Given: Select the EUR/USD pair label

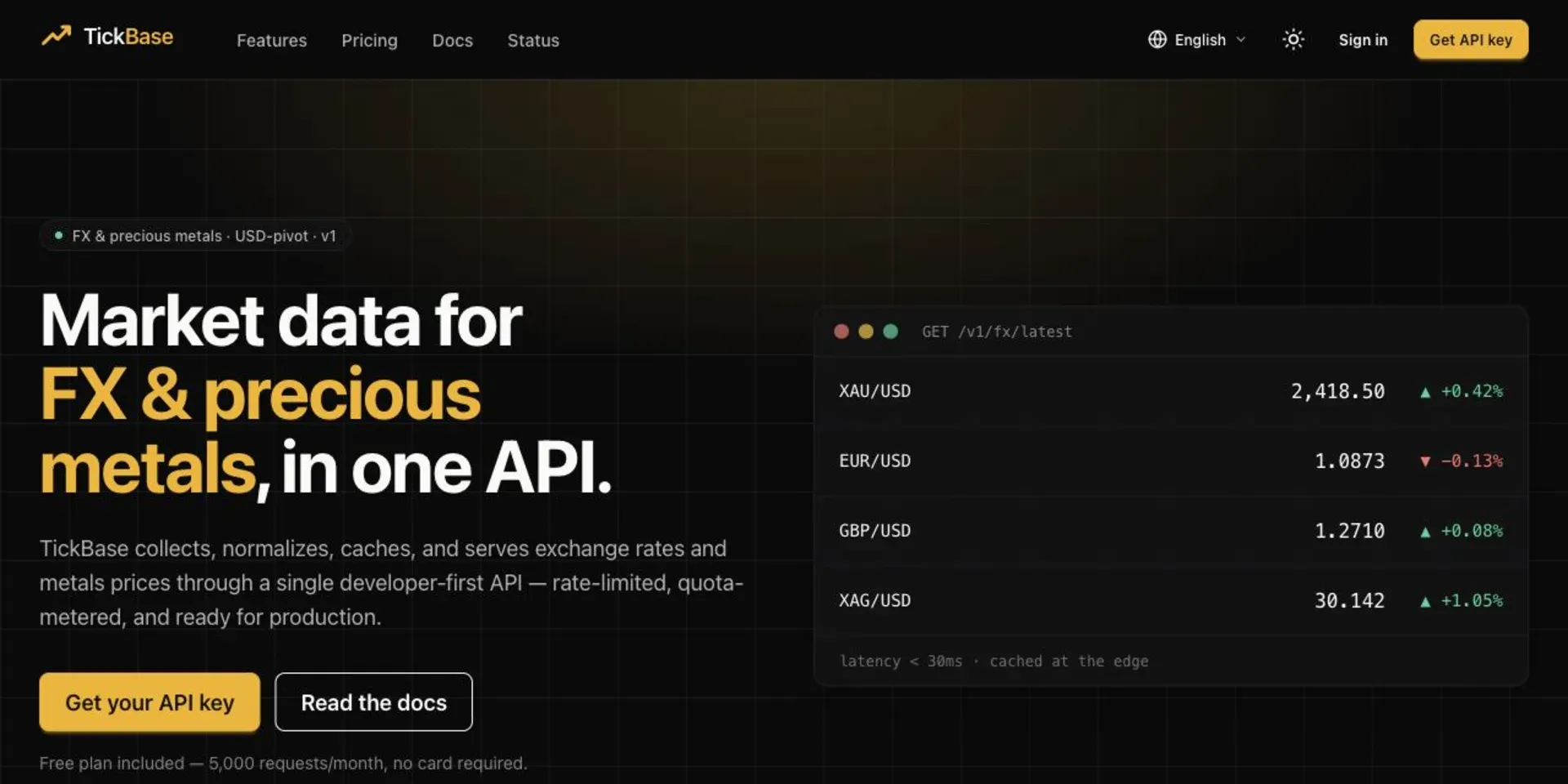Looking at the screenshot, I should point(875,461).
